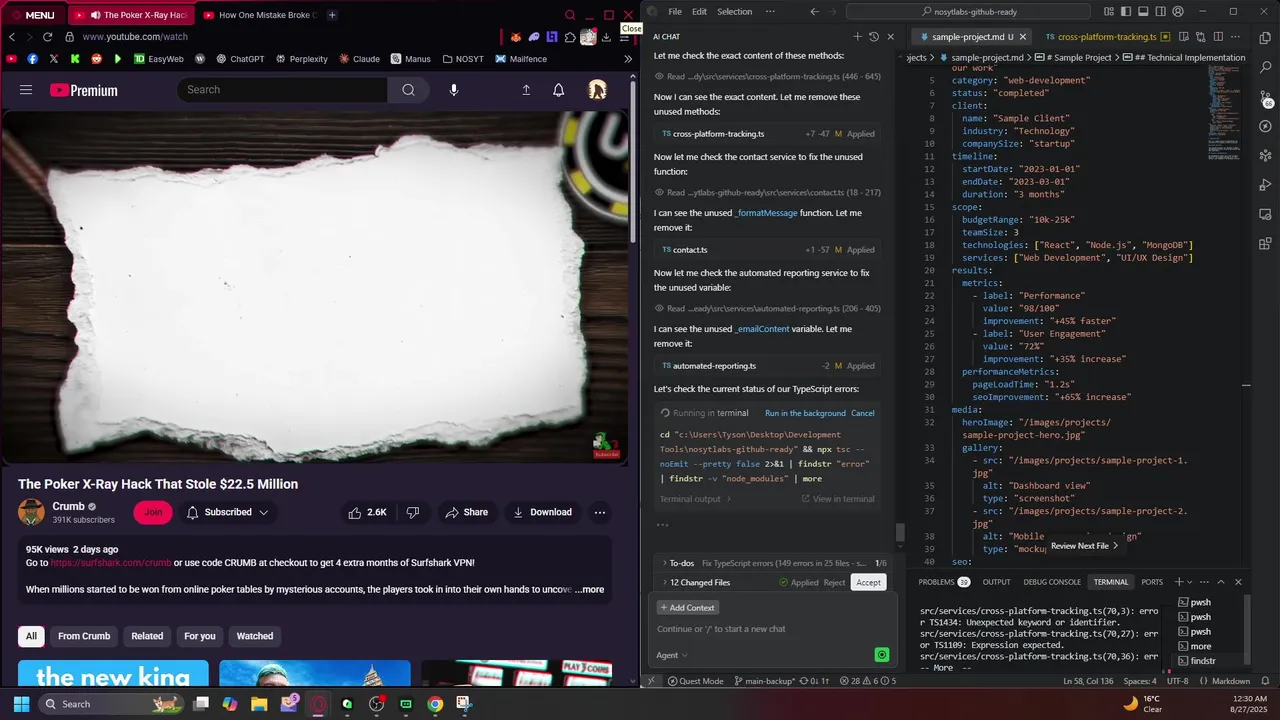This screenshot has height=720, width=1280.
Task: Toggle the secondary sidebar layout icon
Action: 1160,12
